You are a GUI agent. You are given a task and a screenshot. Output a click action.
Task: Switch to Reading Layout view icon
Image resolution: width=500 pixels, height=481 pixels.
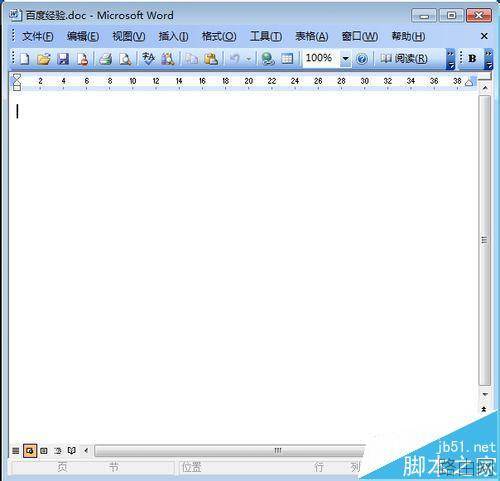tap(72, 451)
